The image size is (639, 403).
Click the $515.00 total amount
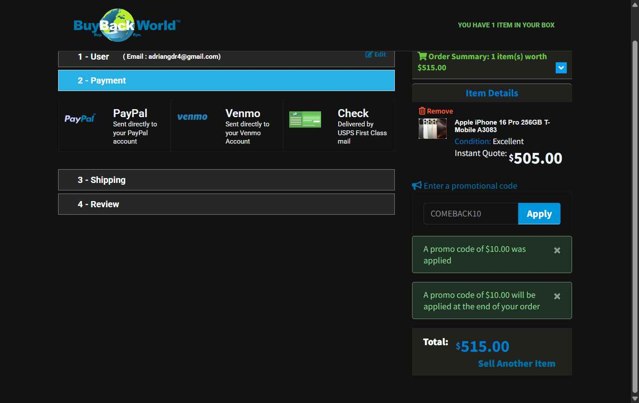(x=483, y=346)
